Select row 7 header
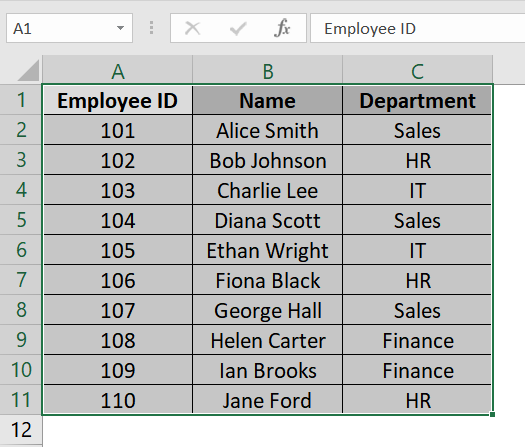Image resolution: width=525 pixels, height=447 pixels. 21,280
